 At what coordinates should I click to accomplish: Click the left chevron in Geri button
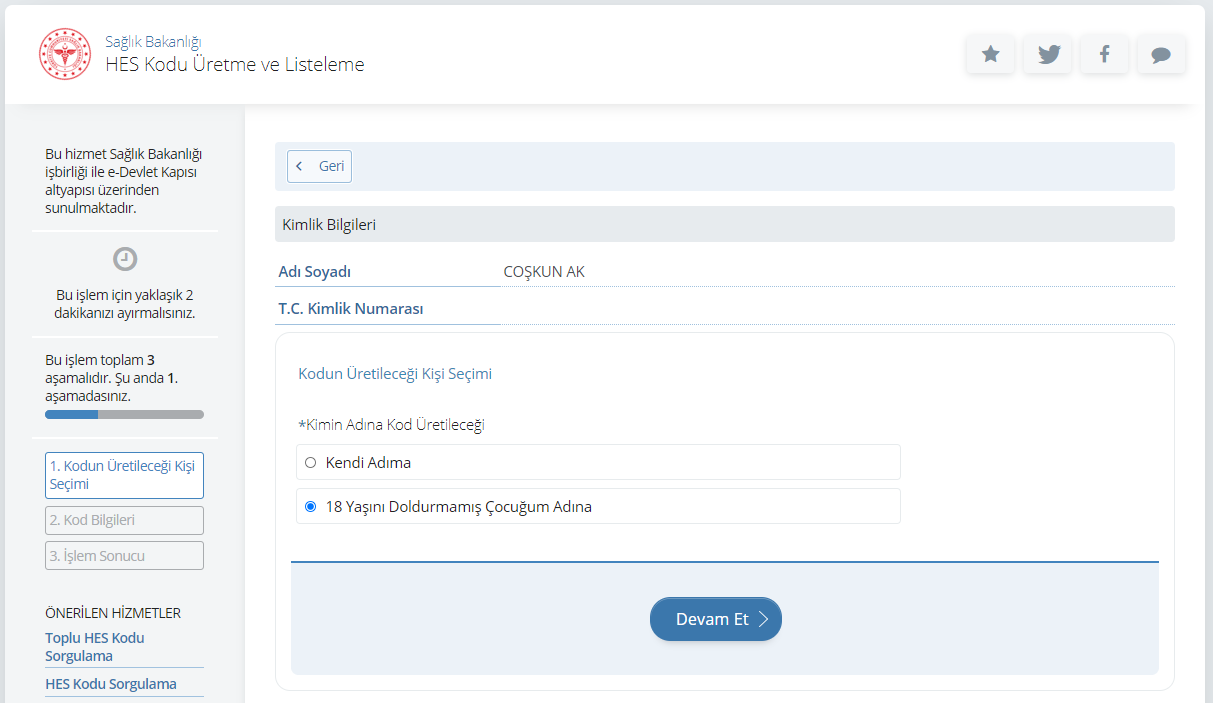click(x=299, y=166)
